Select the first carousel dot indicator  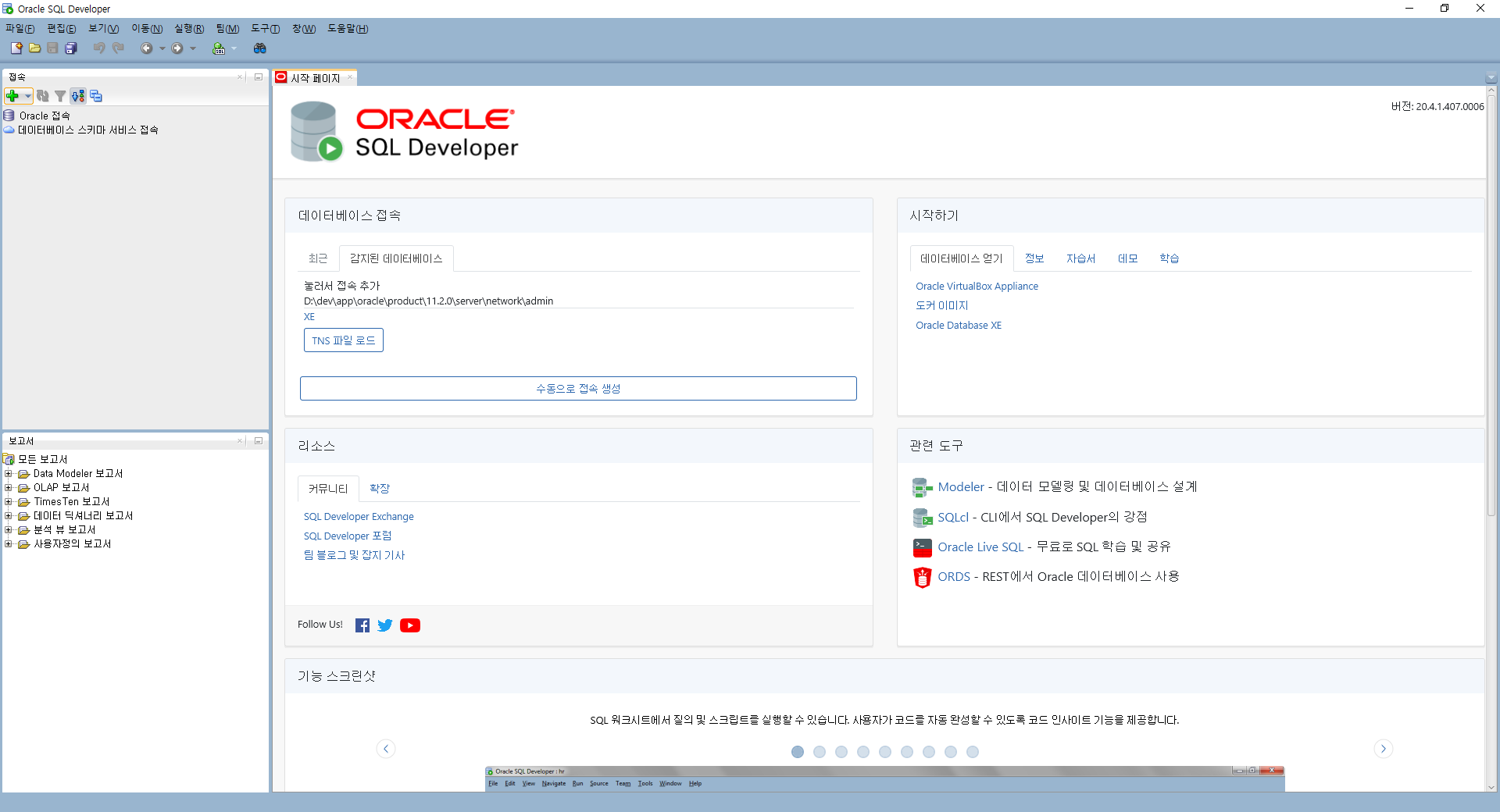tap(798, 752)
